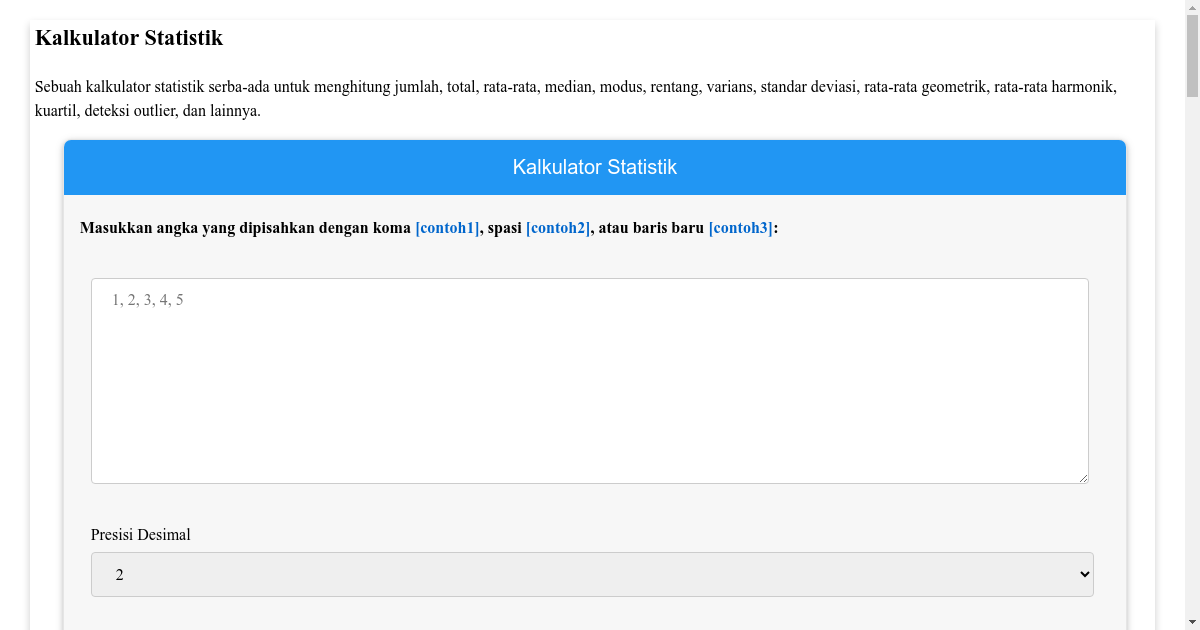Viewport: 1200px width, 630px height.
Task: Click the blue Kalkulator Statistik header bar
Action: (594, 167)
